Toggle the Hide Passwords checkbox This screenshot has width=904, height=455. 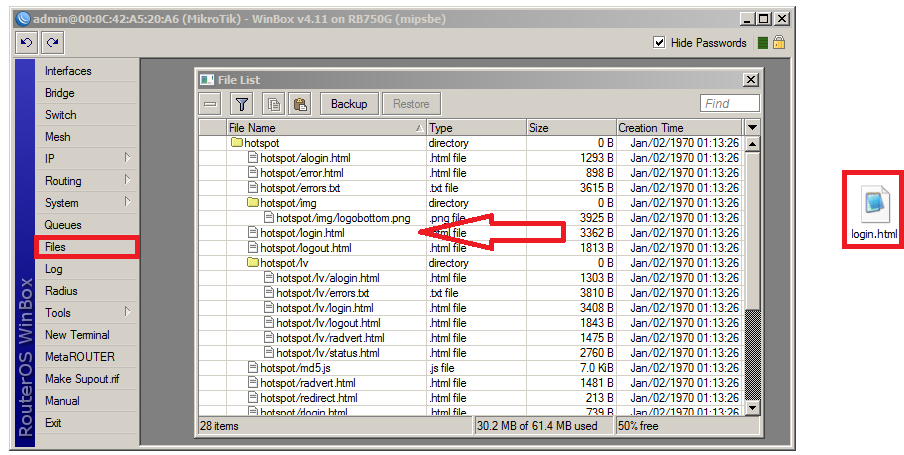(659, 42)
